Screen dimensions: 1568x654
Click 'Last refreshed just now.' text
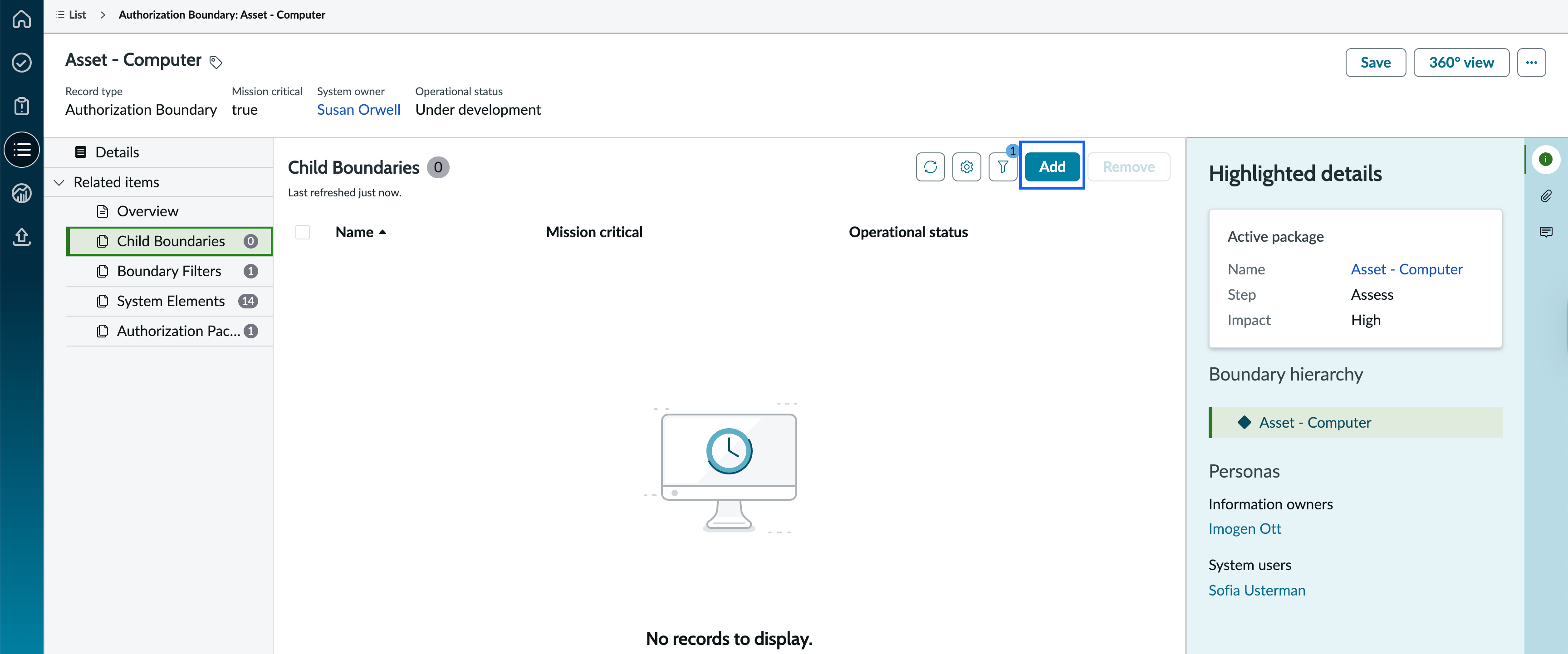click(x=344, y=193)
